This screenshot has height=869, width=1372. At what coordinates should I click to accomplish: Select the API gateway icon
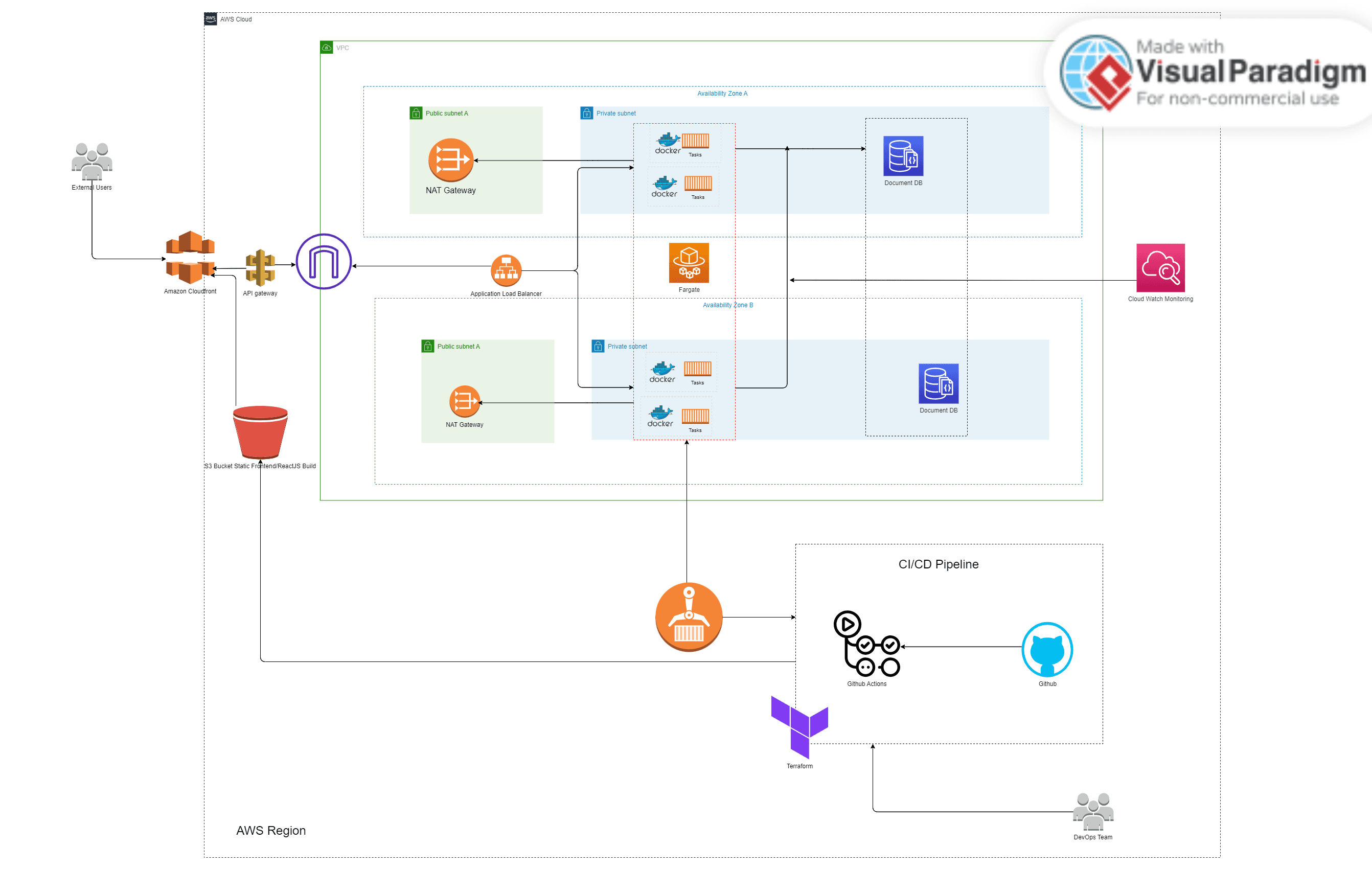(x=260, y=267)
